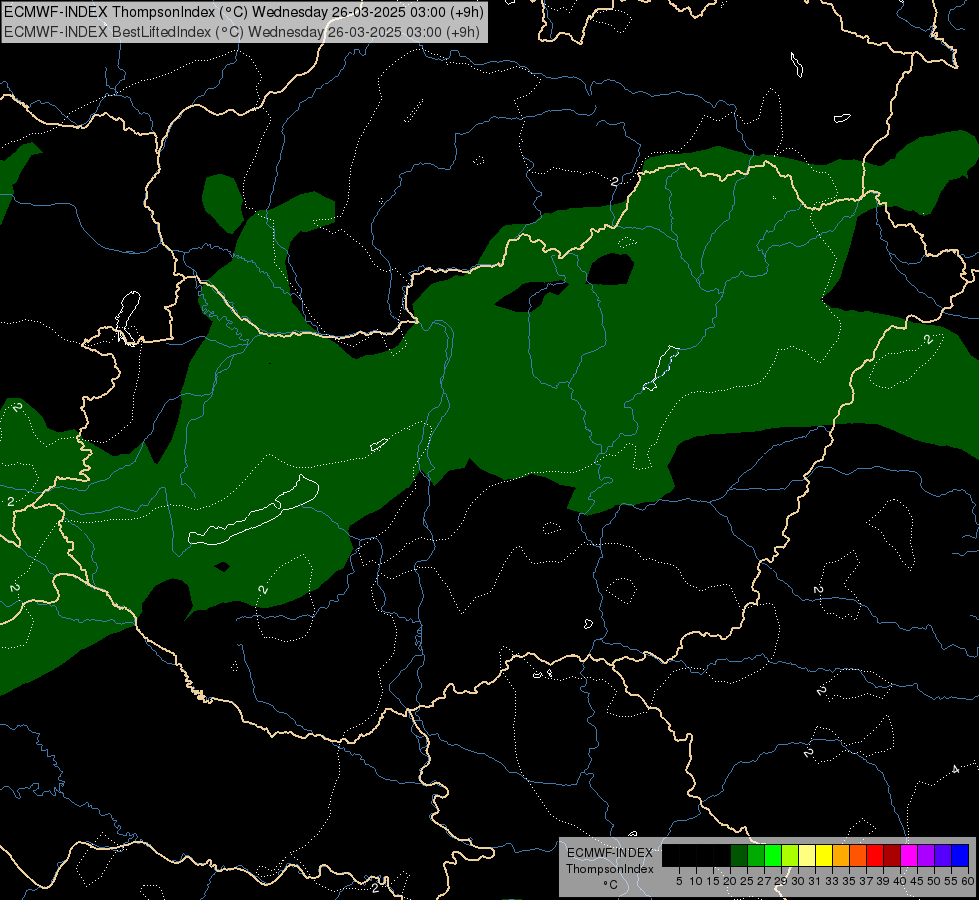Select the lime 29-30 legend swatch

click(790, 855)
